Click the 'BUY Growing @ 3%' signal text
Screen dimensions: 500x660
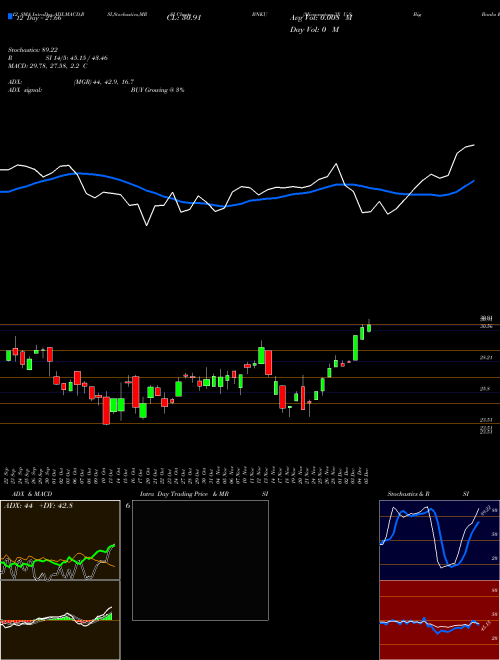click(157, 90)
